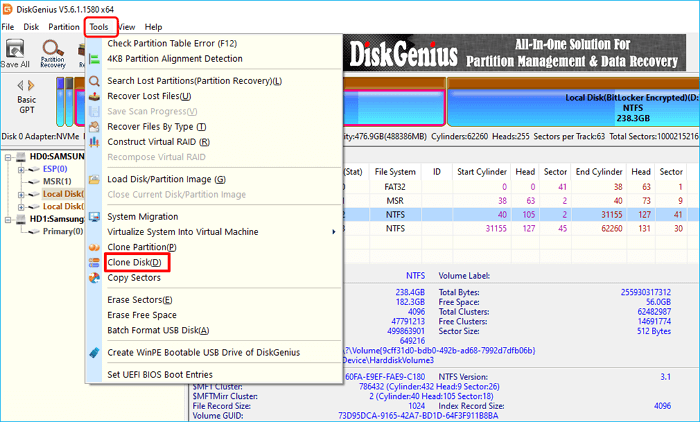The image size is (700, 422).
Task: Choose Search Lost Partitions(Partition Recovery)
Action: tap(194, 81)
